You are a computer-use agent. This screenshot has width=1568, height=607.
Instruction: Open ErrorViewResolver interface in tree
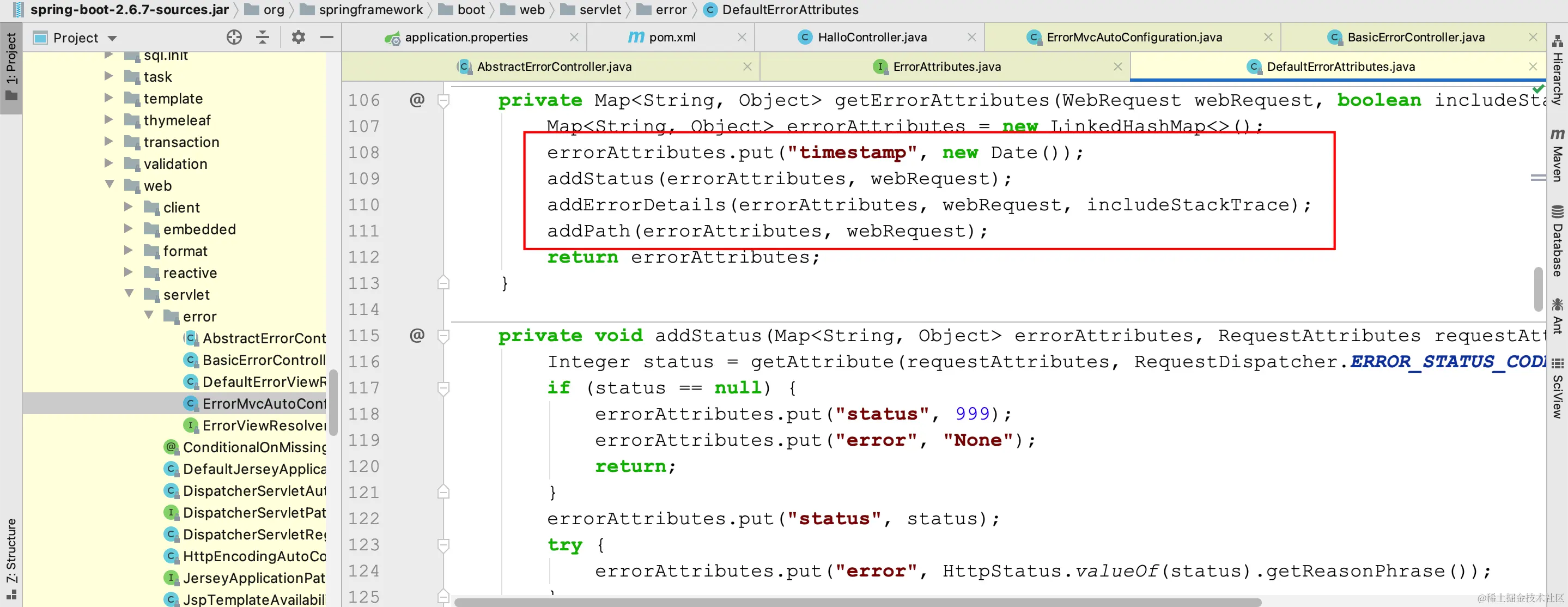254,426
